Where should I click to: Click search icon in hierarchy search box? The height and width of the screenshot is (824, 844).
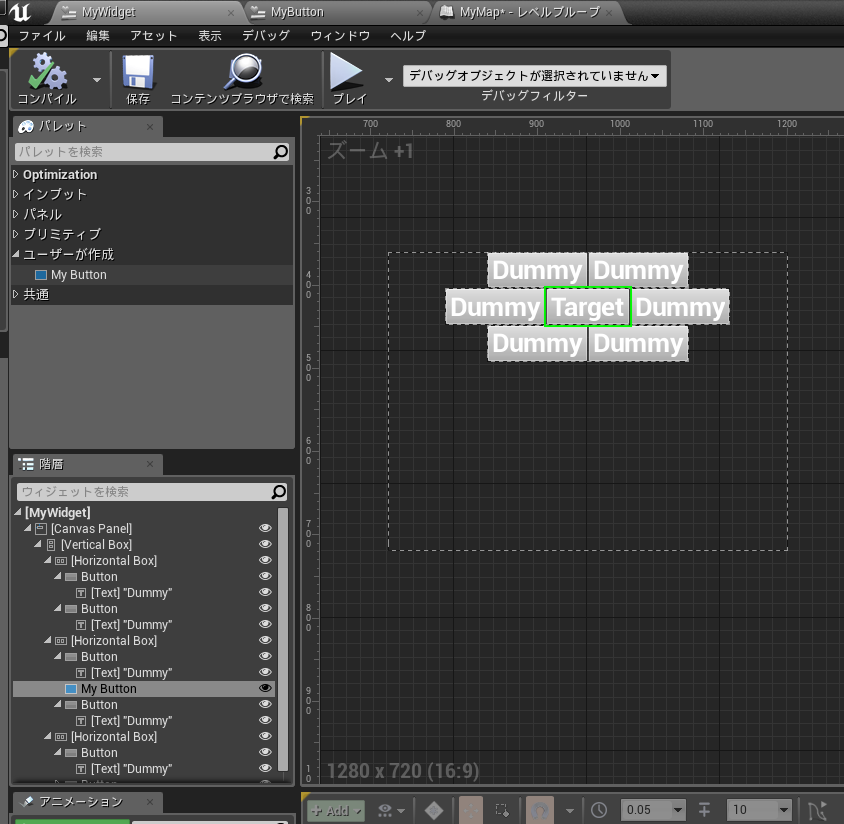click(279, 492)
